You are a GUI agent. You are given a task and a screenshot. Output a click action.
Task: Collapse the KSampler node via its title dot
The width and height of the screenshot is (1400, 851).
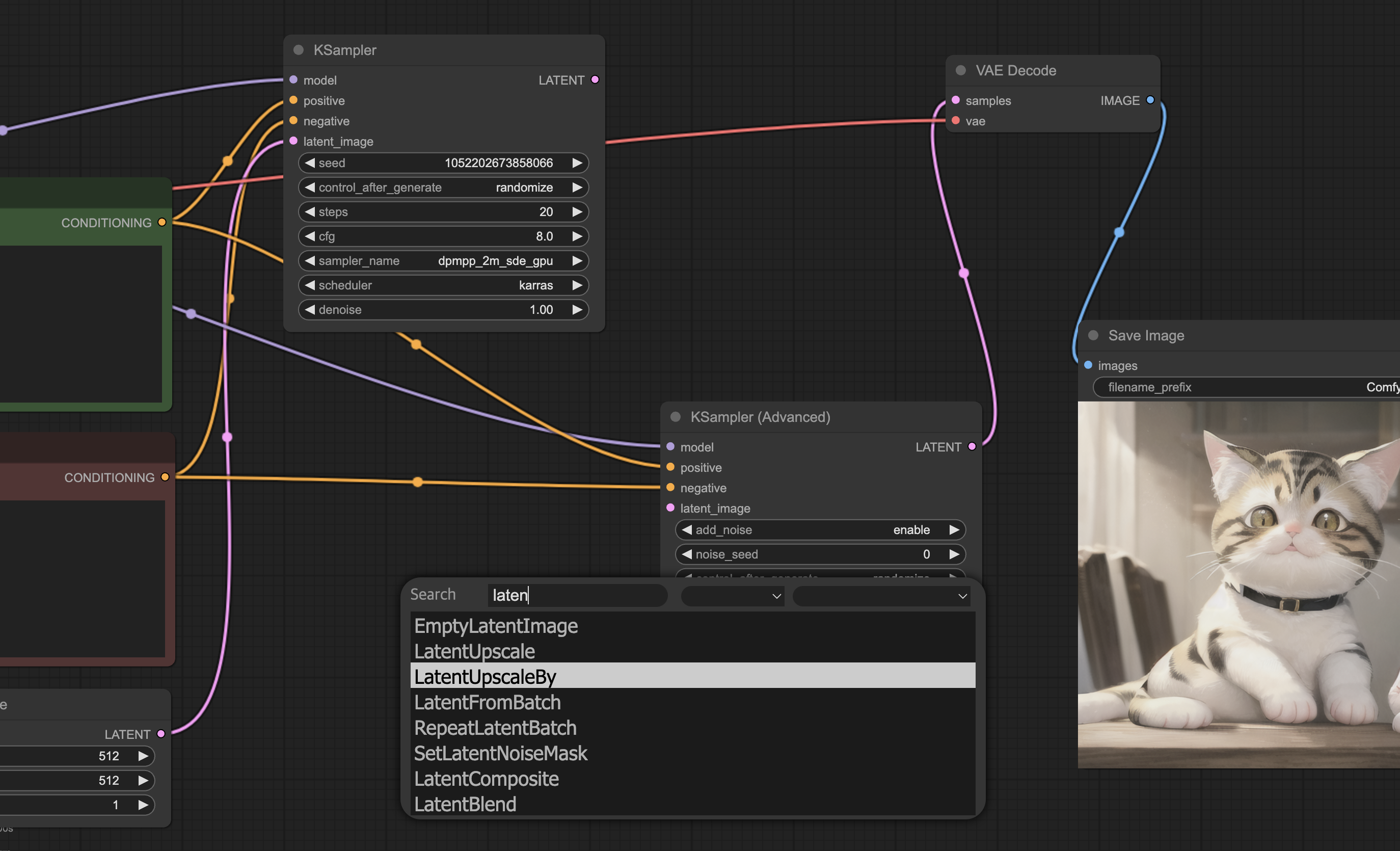(x=299, y=50)
